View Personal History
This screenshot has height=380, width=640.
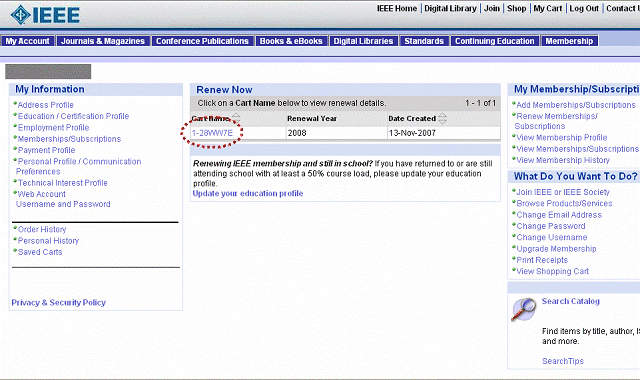tap(48, 241)
